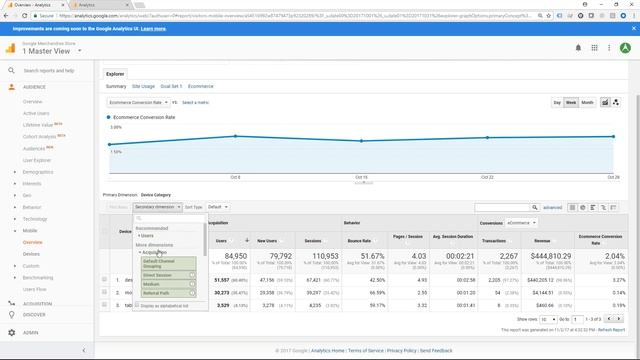Reload the page in Chrome
The width and height of the screenshot is (640, 360).
coord(24,16)
